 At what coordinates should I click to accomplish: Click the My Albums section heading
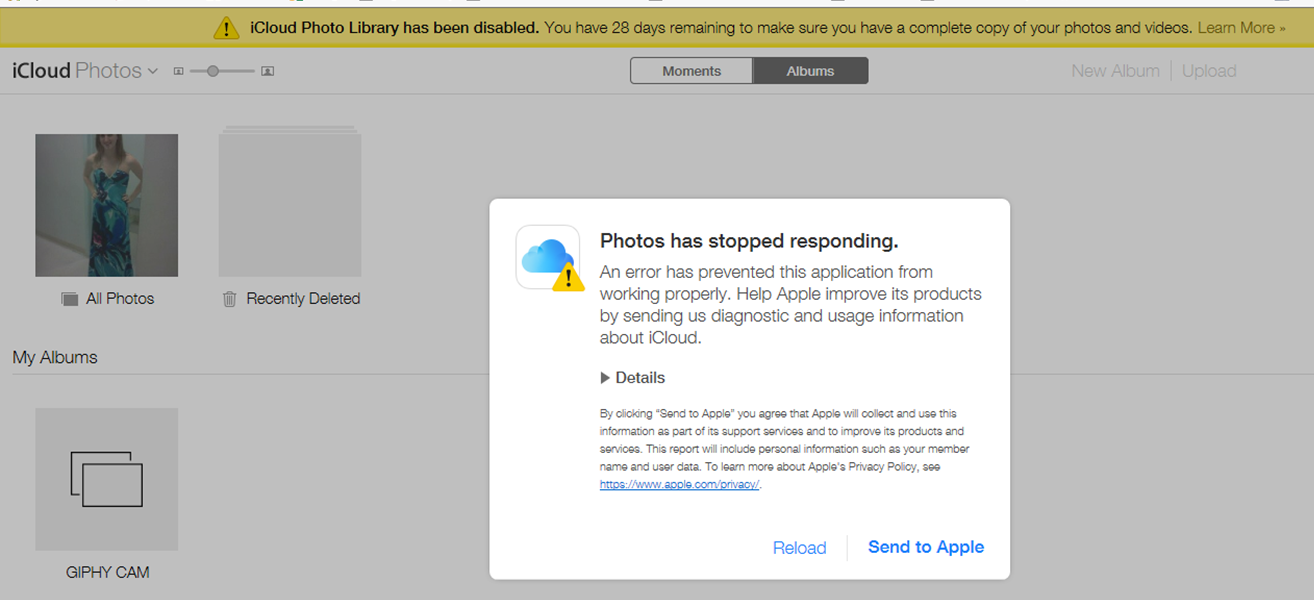click(x=55, y=357)
